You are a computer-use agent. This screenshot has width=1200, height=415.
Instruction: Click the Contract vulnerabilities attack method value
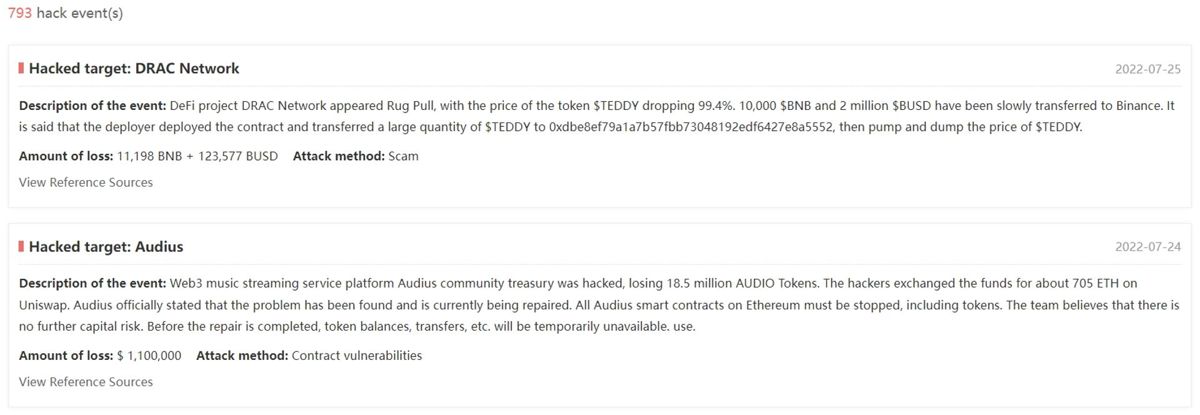click(356, 356)
